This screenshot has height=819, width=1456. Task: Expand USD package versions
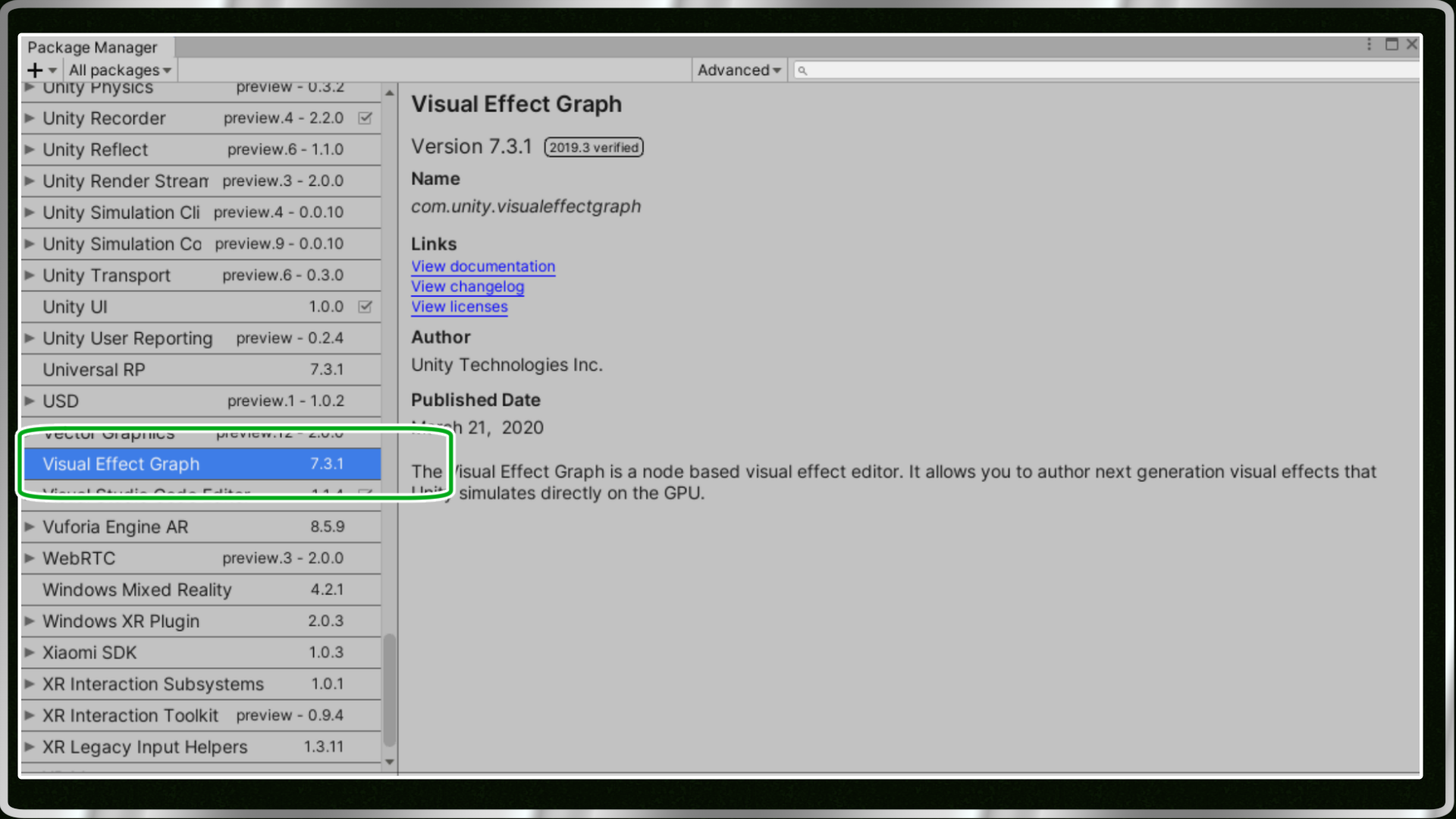click(x=30, y=401)
